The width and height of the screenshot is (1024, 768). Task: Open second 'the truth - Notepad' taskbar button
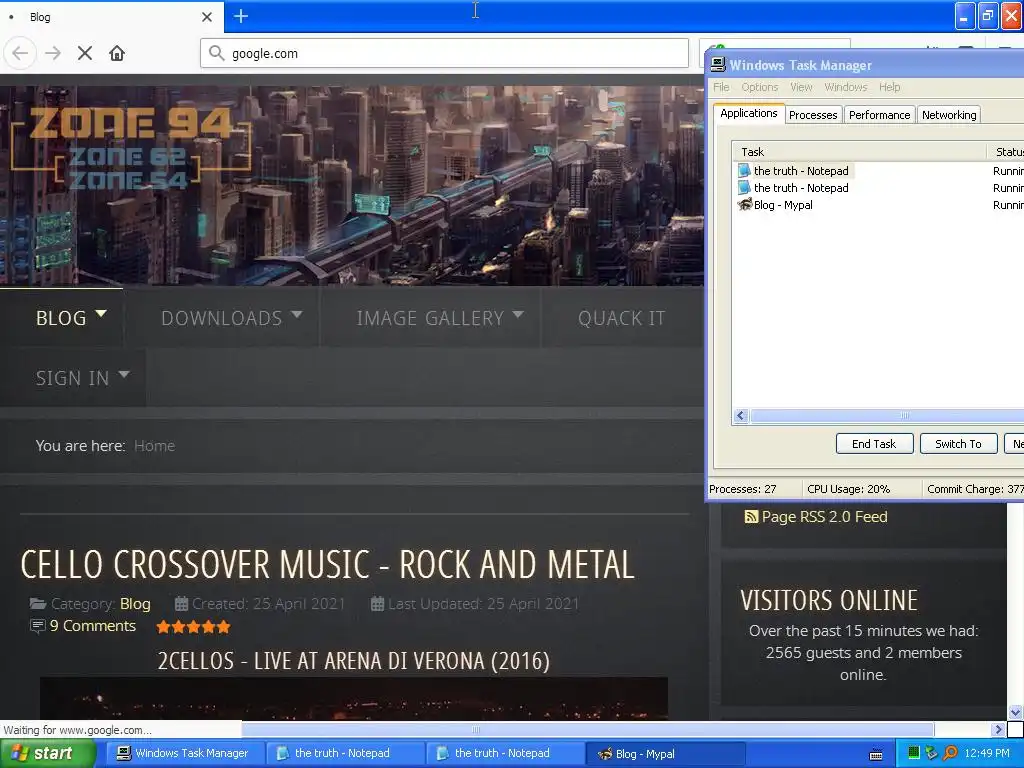pyautogui.click(x=505, y=753)
